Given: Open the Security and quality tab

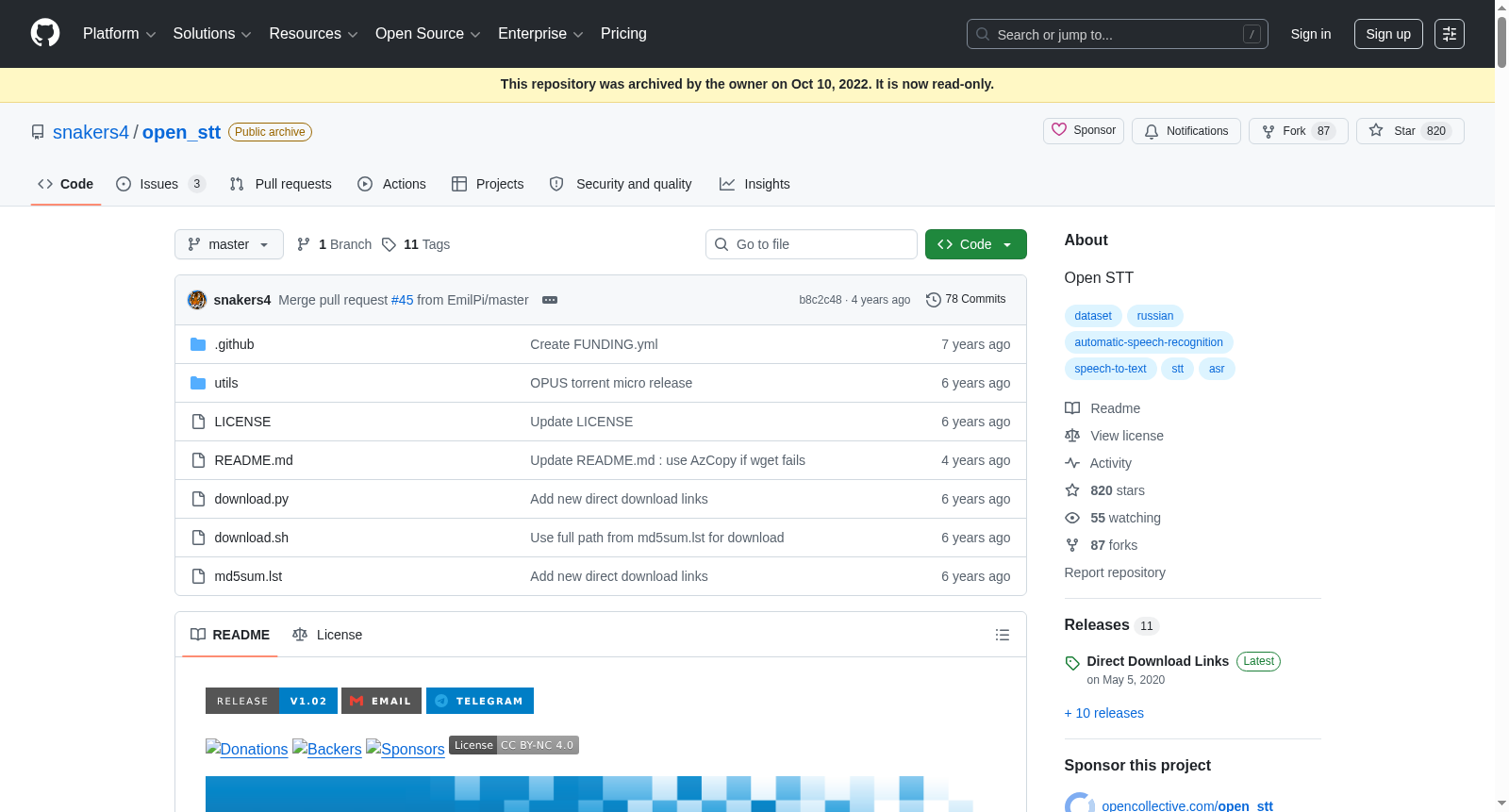Looking at the screenshot, I should (621, 184).
